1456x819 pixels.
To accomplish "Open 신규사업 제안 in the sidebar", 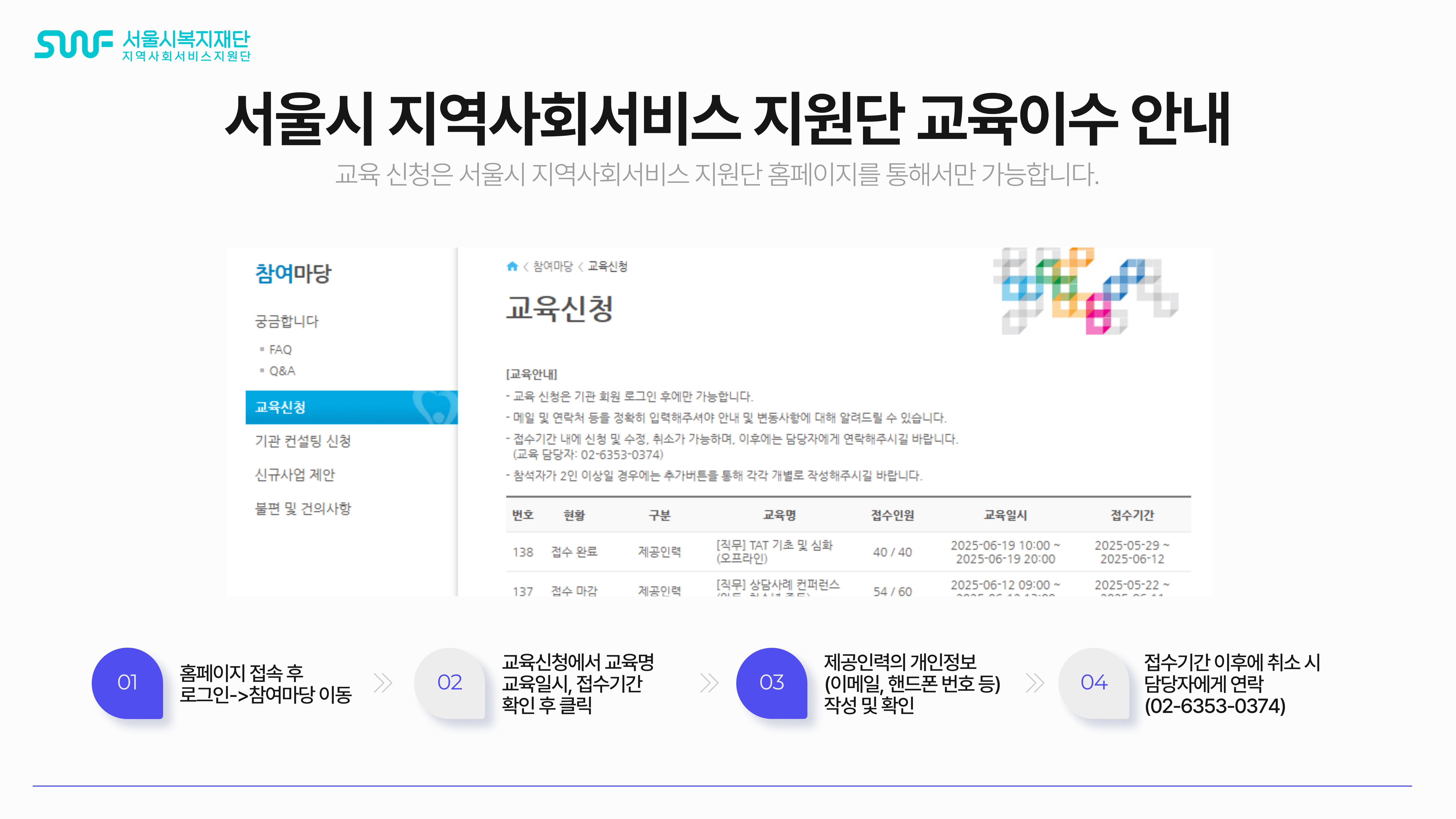I will [x=295, y=475].
